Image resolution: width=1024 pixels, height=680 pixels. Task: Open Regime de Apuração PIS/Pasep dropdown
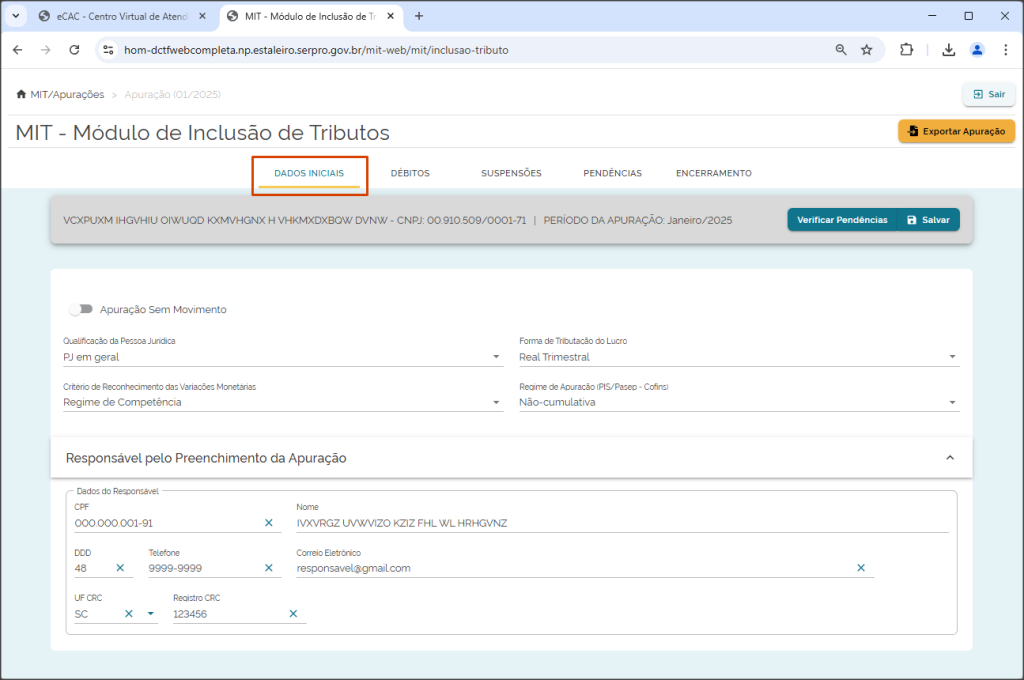739,402
